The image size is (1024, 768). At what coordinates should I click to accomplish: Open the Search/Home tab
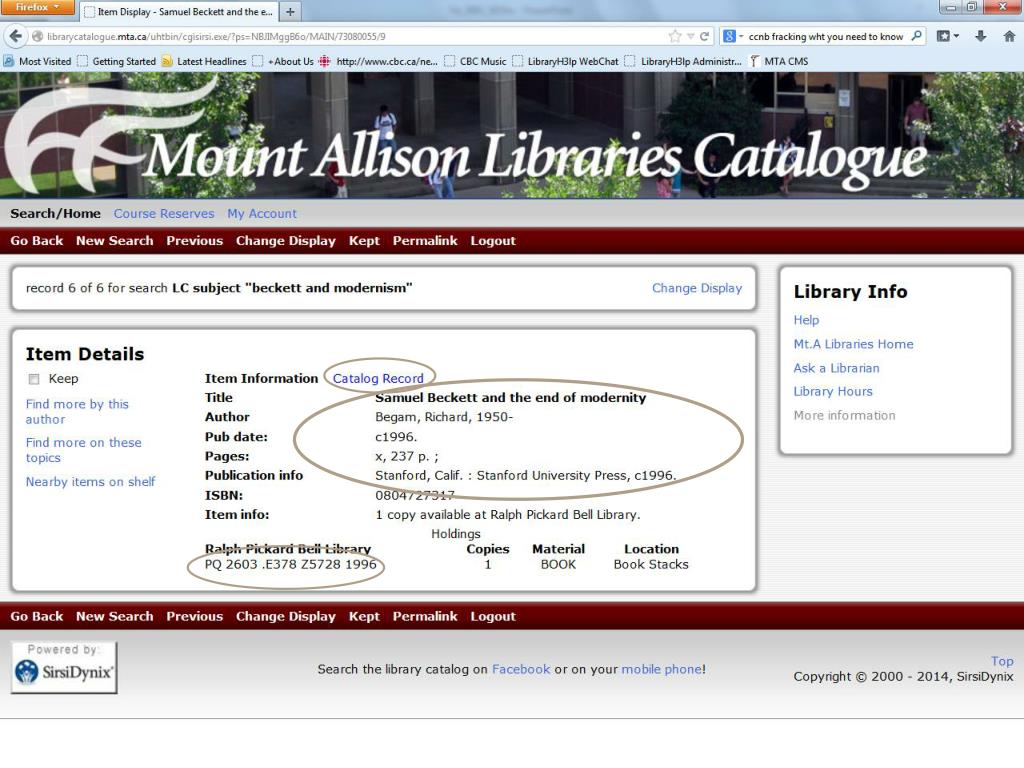coord(56,214)
